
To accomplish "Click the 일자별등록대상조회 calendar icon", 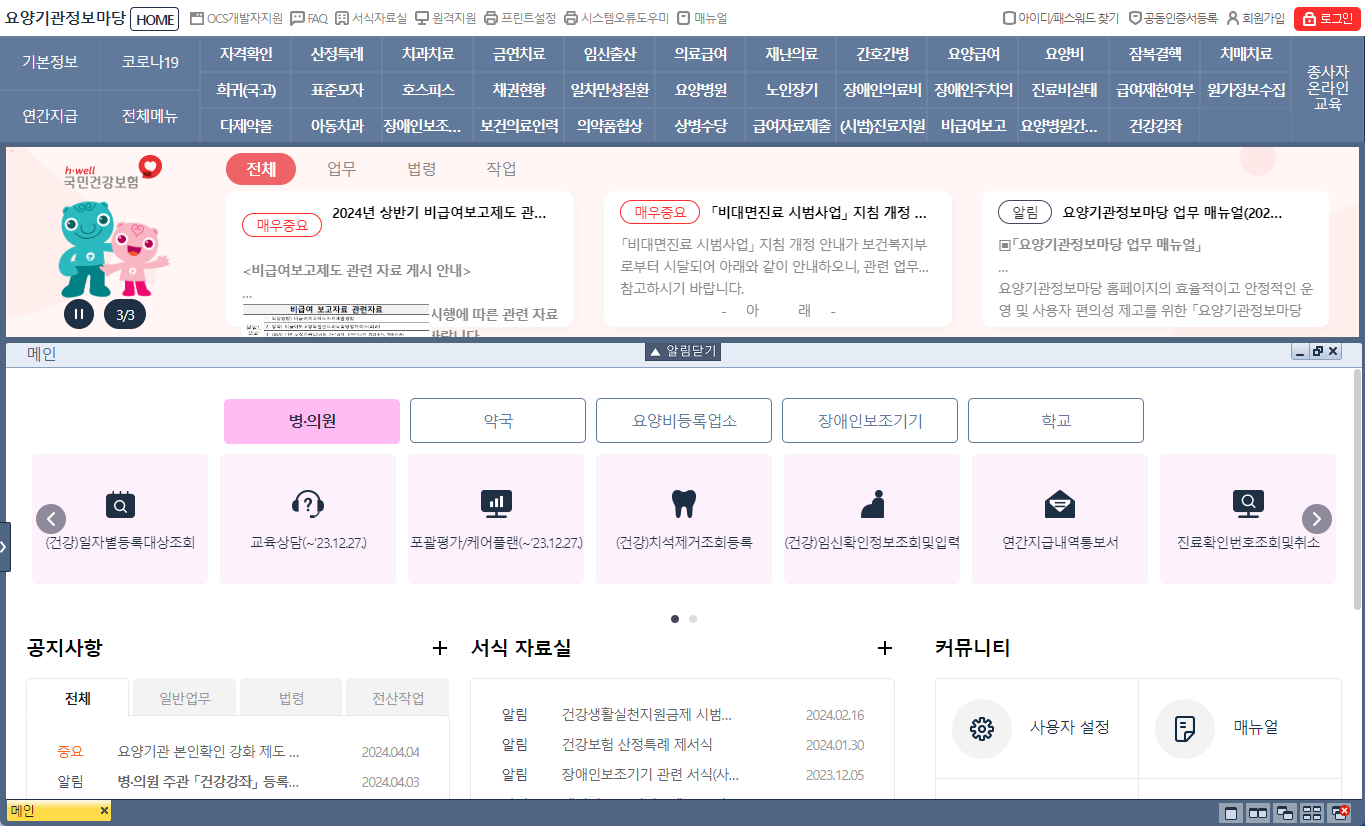I will click(x=120, y=503).
